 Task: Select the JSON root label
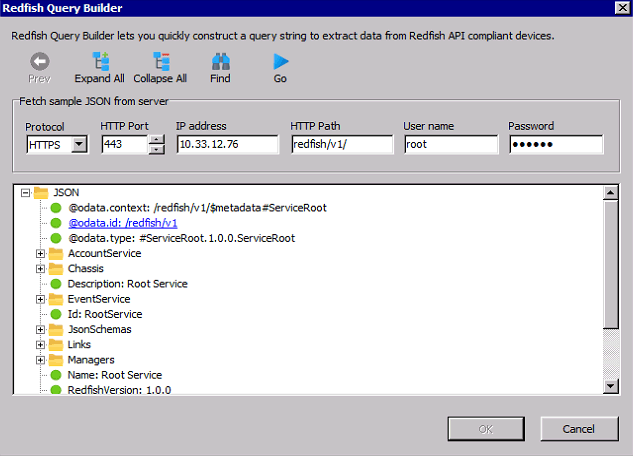pos(66,192)
